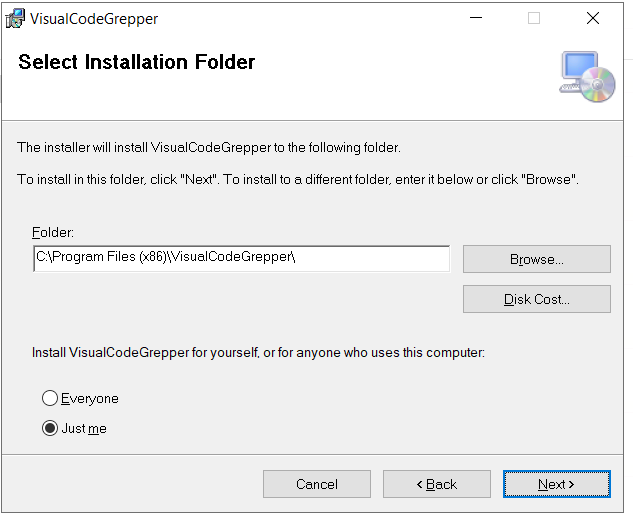This screenshot has height=526, width=633.
Task: Click the Select Installation Folder heading
Action: click(136, 62)
